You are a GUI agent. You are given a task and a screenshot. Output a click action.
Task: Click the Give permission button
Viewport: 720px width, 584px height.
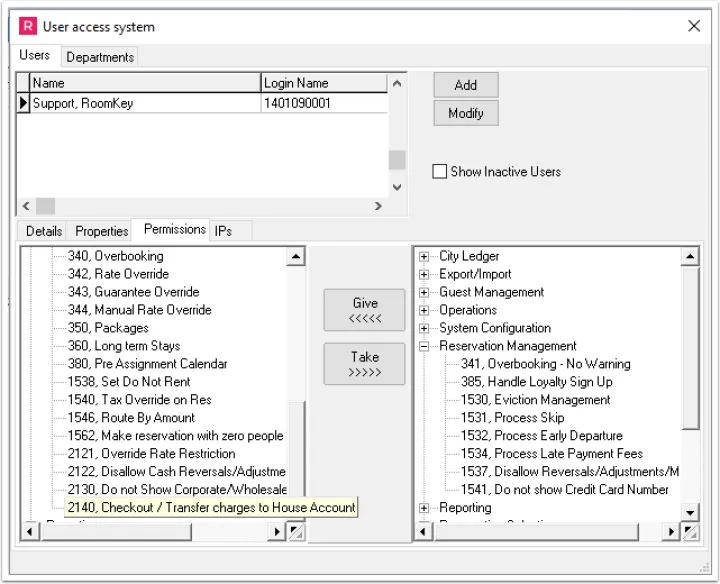tap(365, 310)
